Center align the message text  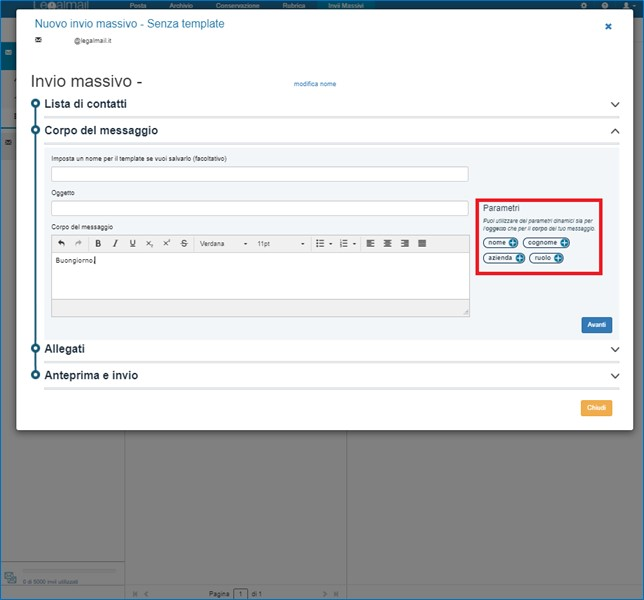(387, 243)
